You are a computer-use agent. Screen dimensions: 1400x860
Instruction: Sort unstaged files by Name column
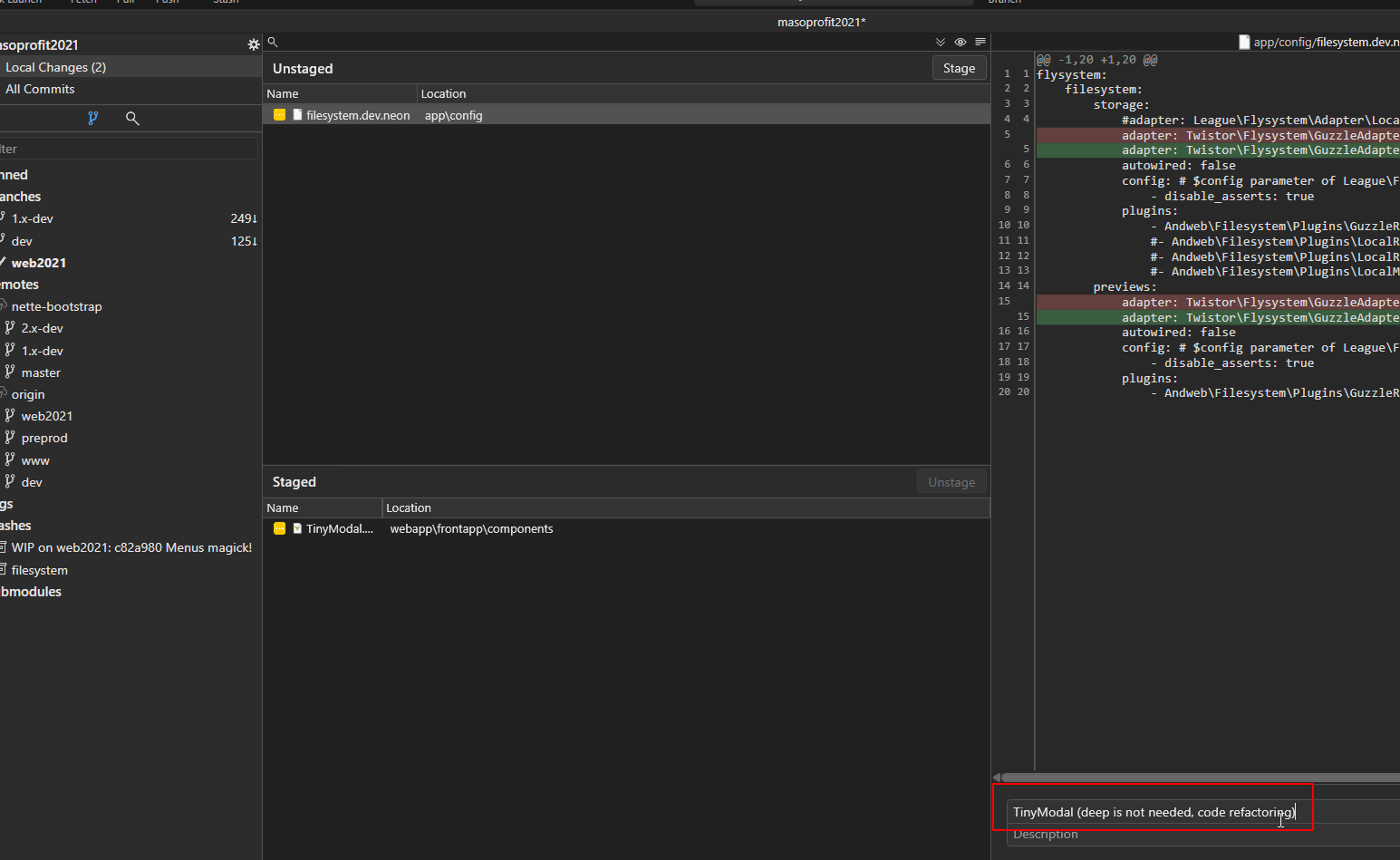pyautogui.click(x=340, y=93)
